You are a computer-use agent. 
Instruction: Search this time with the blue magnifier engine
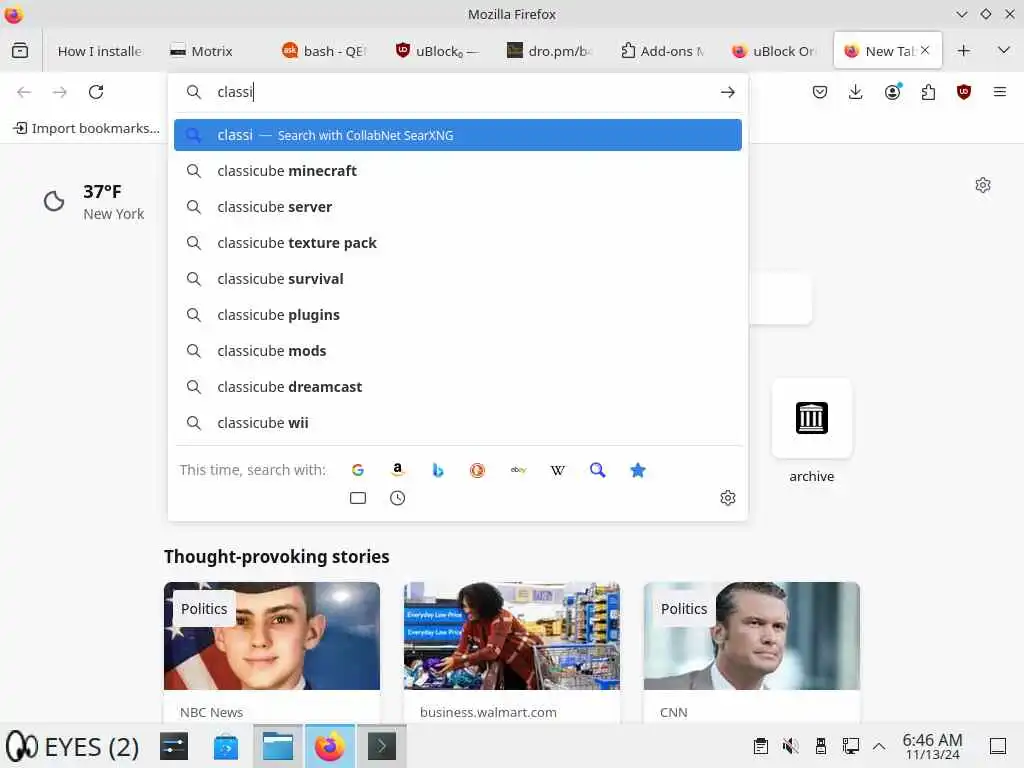pyautogui.click(x=598, y=470)
